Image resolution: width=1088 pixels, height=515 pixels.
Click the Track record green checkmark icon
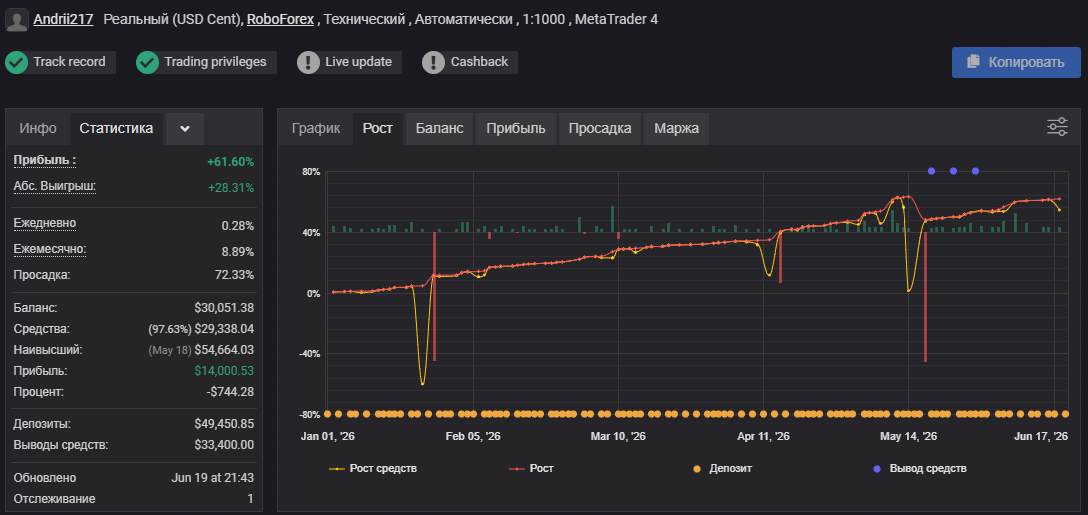16,62
